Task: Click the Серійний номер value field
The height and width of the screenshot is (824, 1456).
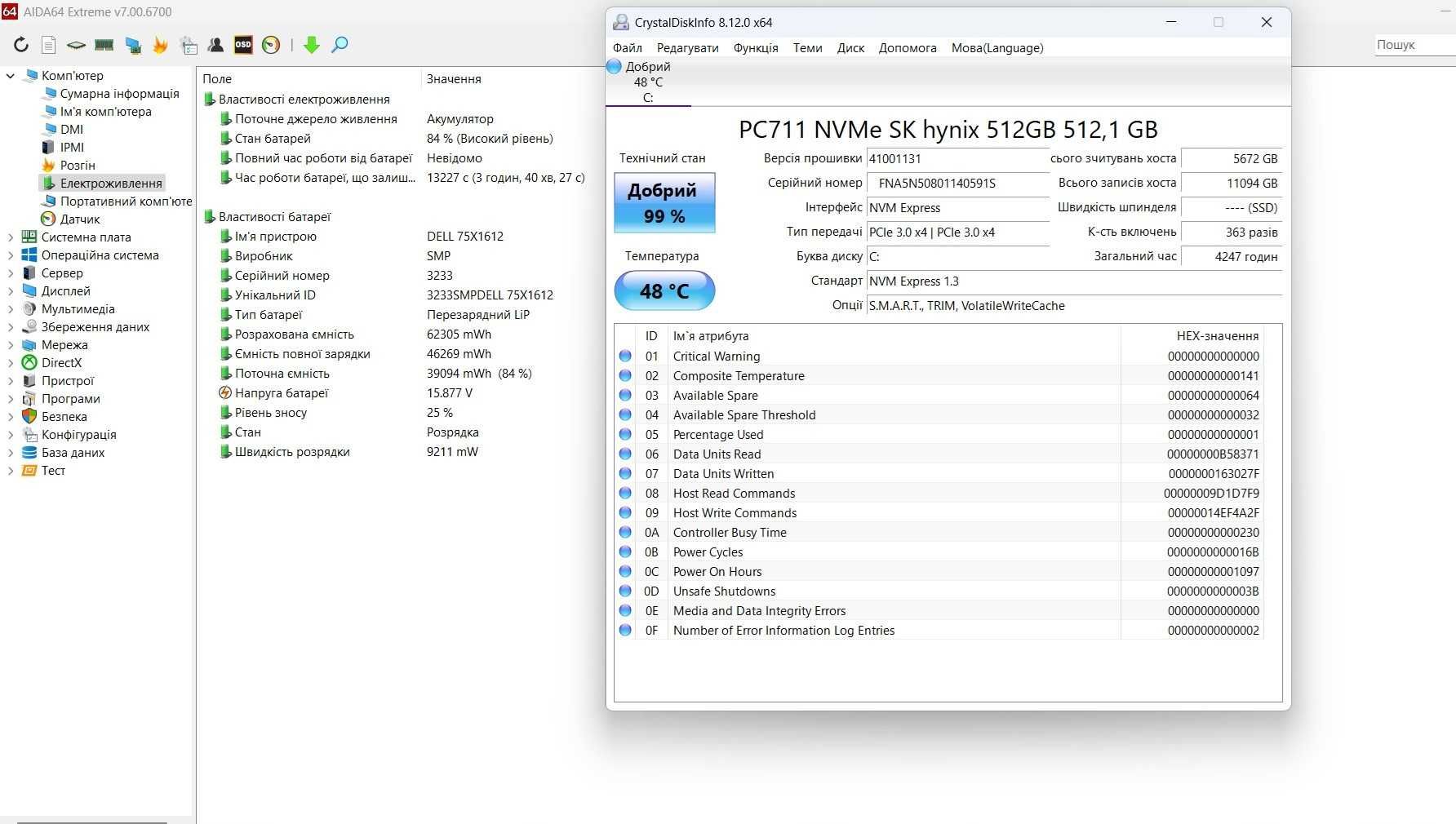Action: click(958, 184)
